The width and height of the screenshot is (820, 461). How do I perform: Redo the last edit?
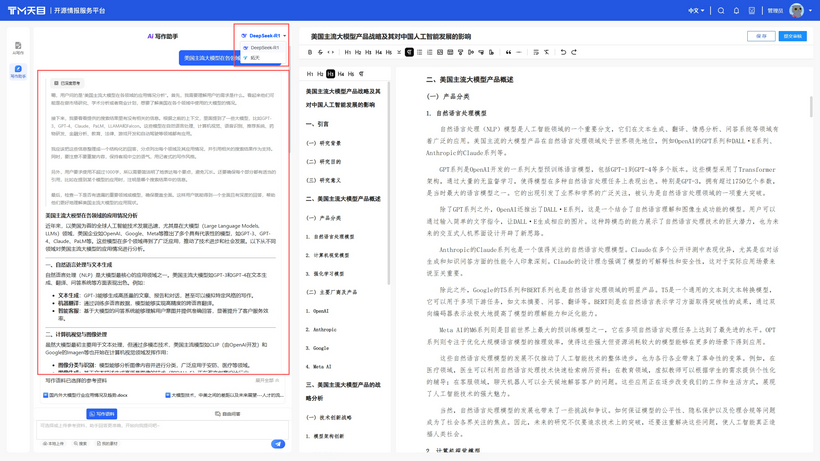coord(574,52)
